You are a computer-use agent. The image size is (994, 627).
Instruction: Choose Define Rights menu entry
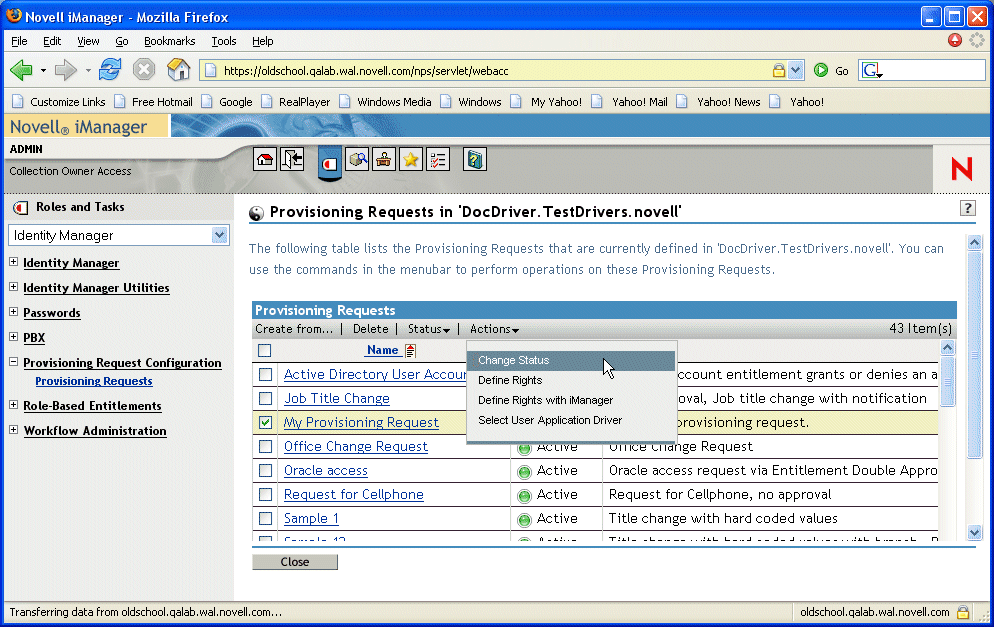[x=571, y=380]
